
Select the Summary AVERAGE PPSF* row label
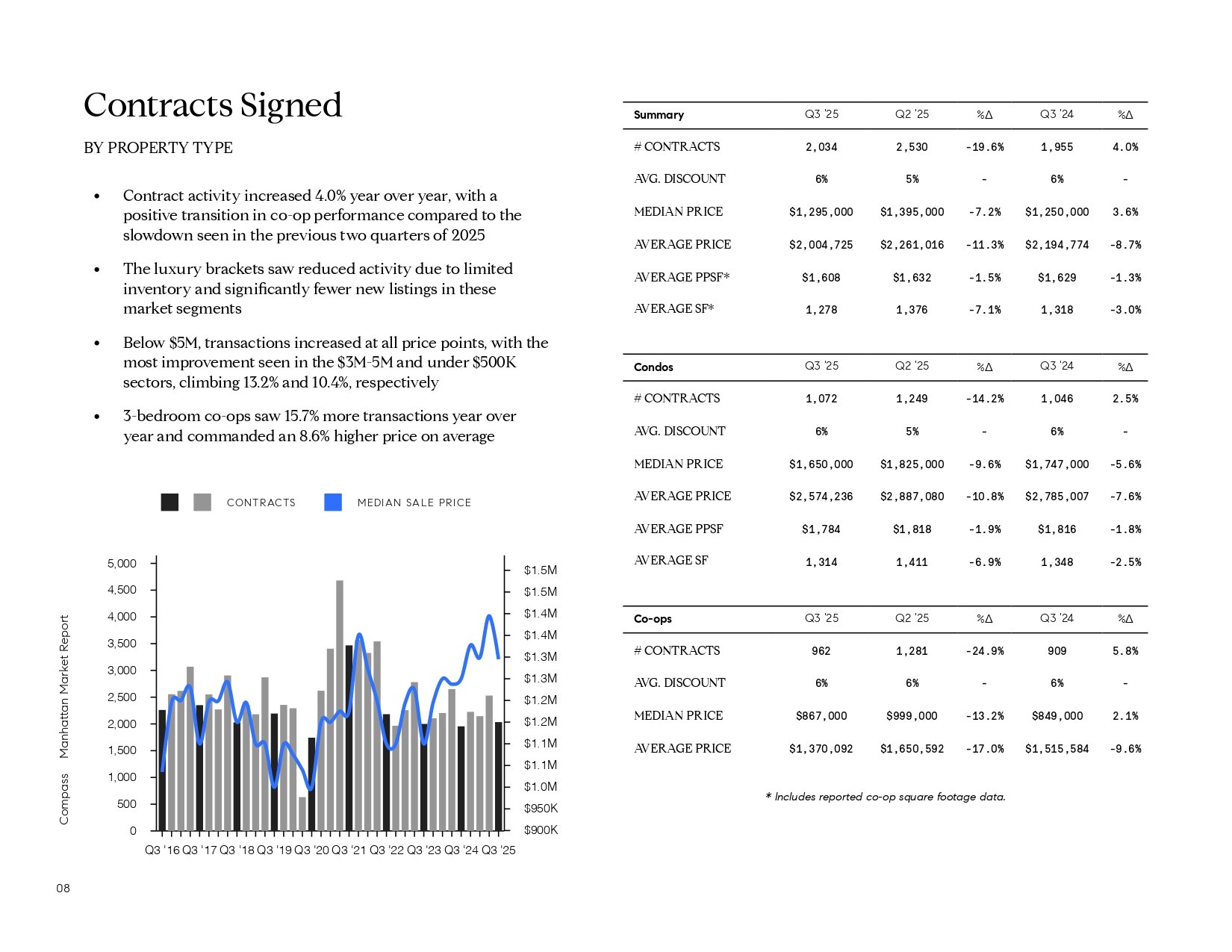pyautogui.click(x=682, y=277)
